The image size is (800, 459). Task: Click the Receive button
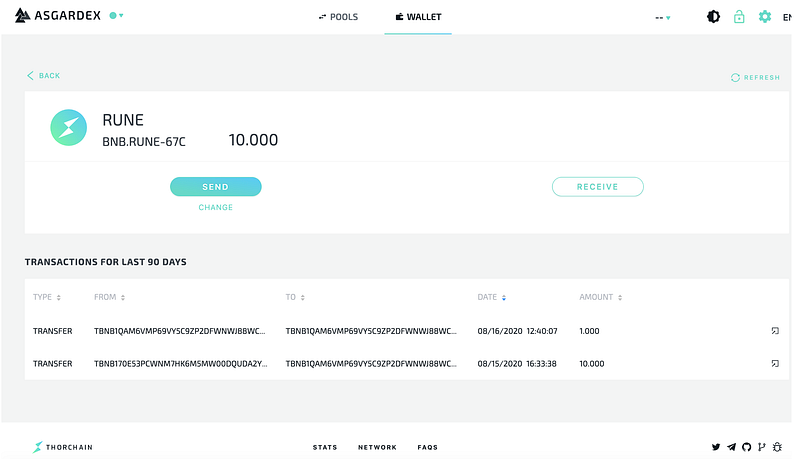(597, 187)
